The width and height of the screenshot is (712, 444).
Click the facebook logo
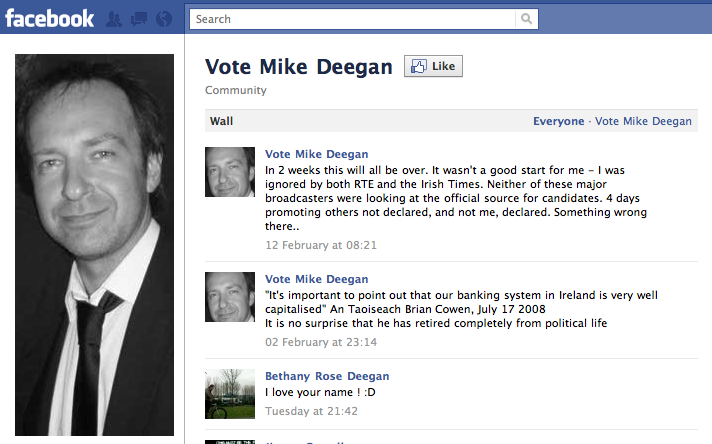(49, 19)
